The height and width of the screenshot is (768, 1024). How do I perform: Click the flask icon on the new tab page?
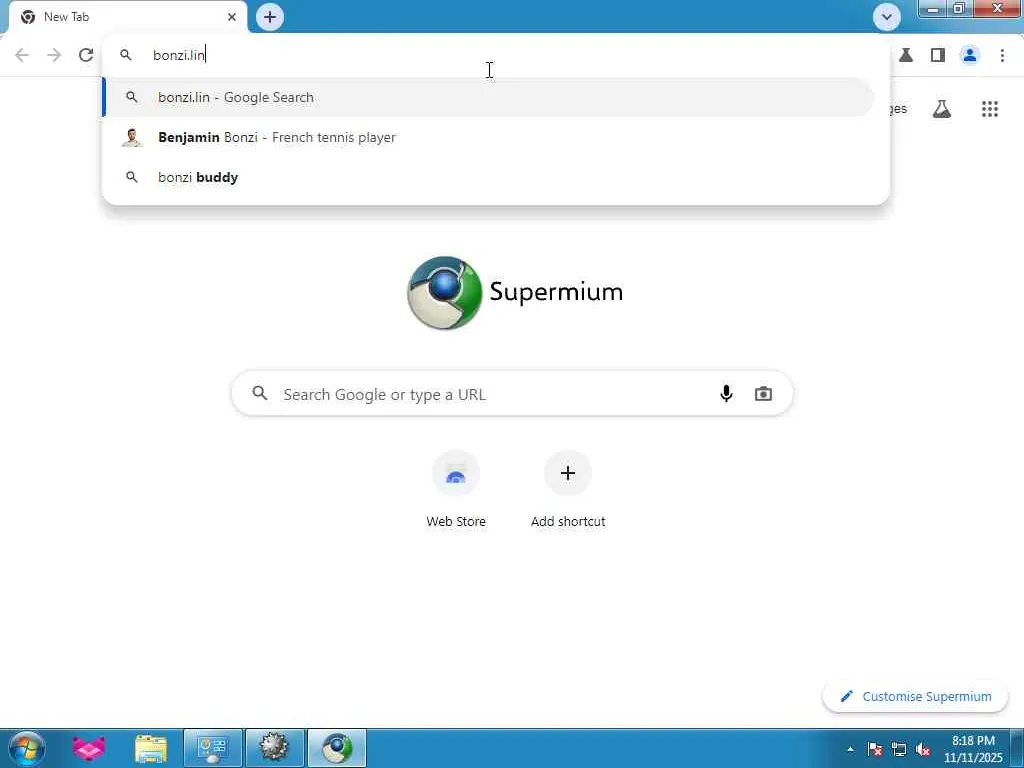[x=941, y=109]
